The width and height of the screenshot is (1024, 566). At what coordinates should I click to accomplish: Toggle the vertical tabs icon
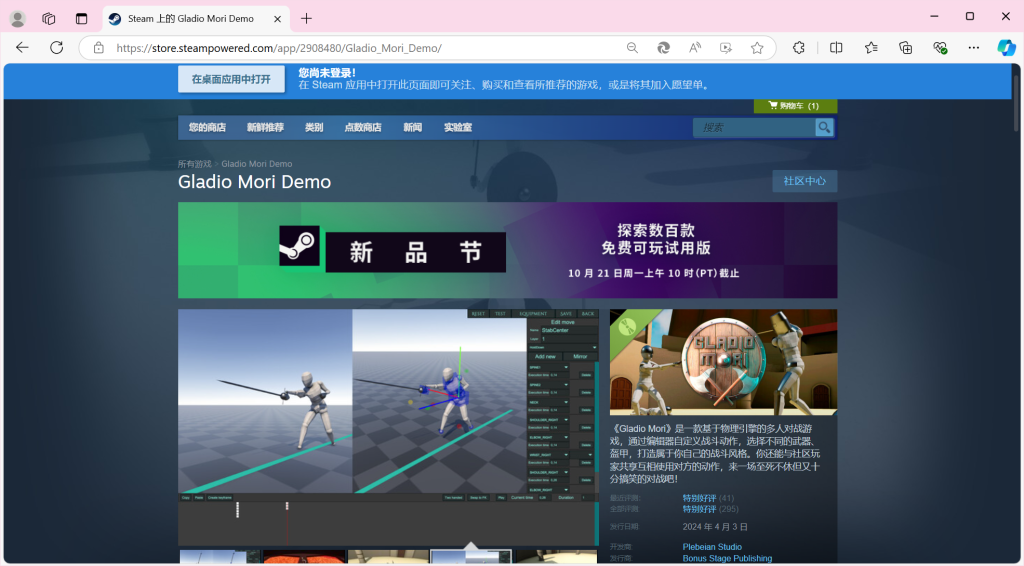point(81,19)
